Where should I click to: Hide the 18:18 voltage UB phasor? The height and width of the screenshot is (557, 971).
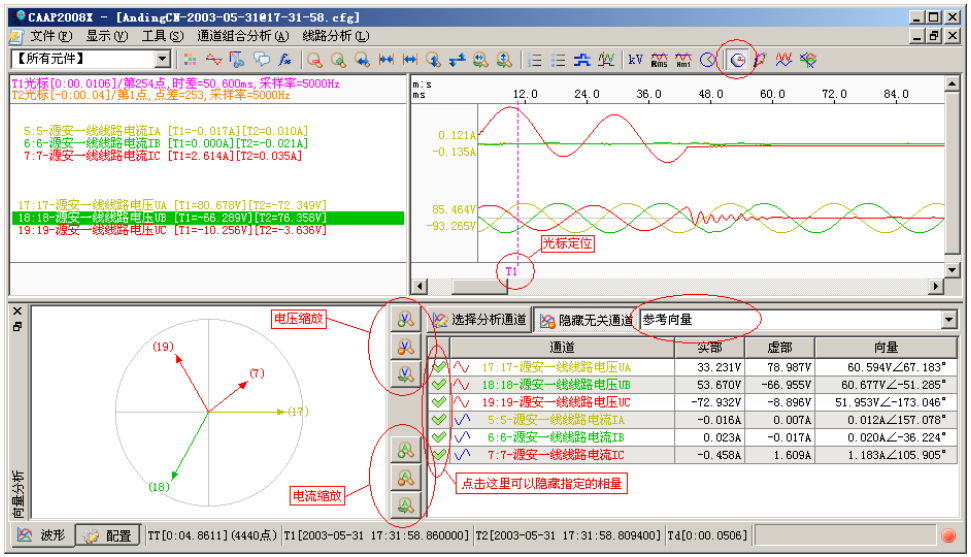click(438, 384)
